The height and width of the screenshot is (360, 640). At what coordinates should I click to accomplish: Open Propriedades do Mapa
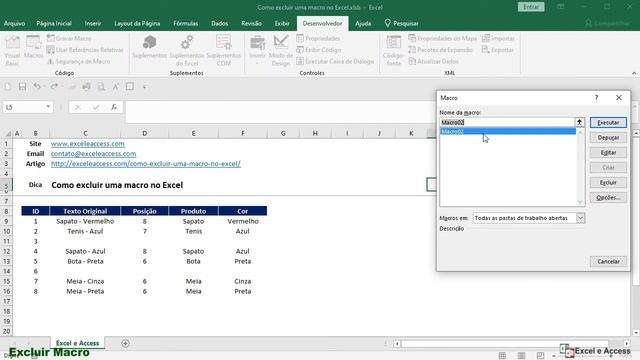tap(442, 38)
